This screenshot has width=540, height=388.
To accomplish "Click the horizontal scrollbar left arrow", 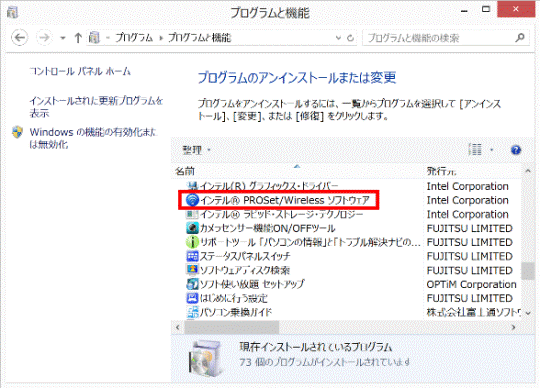I will (x=178, y=327).
